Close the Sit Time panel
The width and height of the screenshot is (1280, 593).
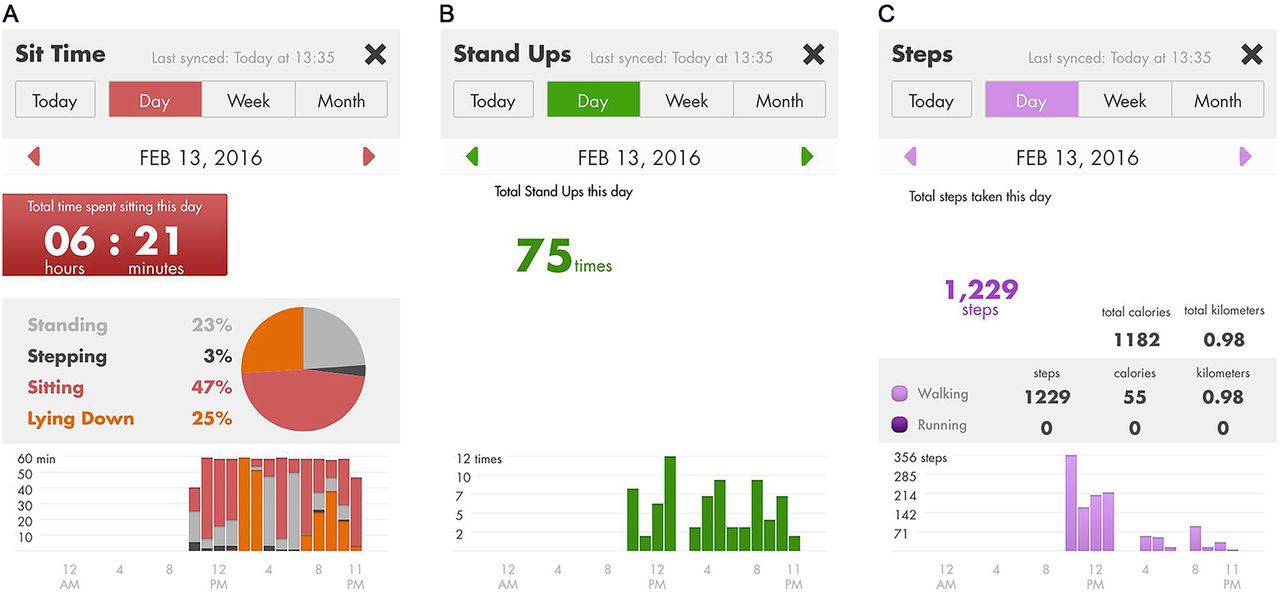[375, 55]
